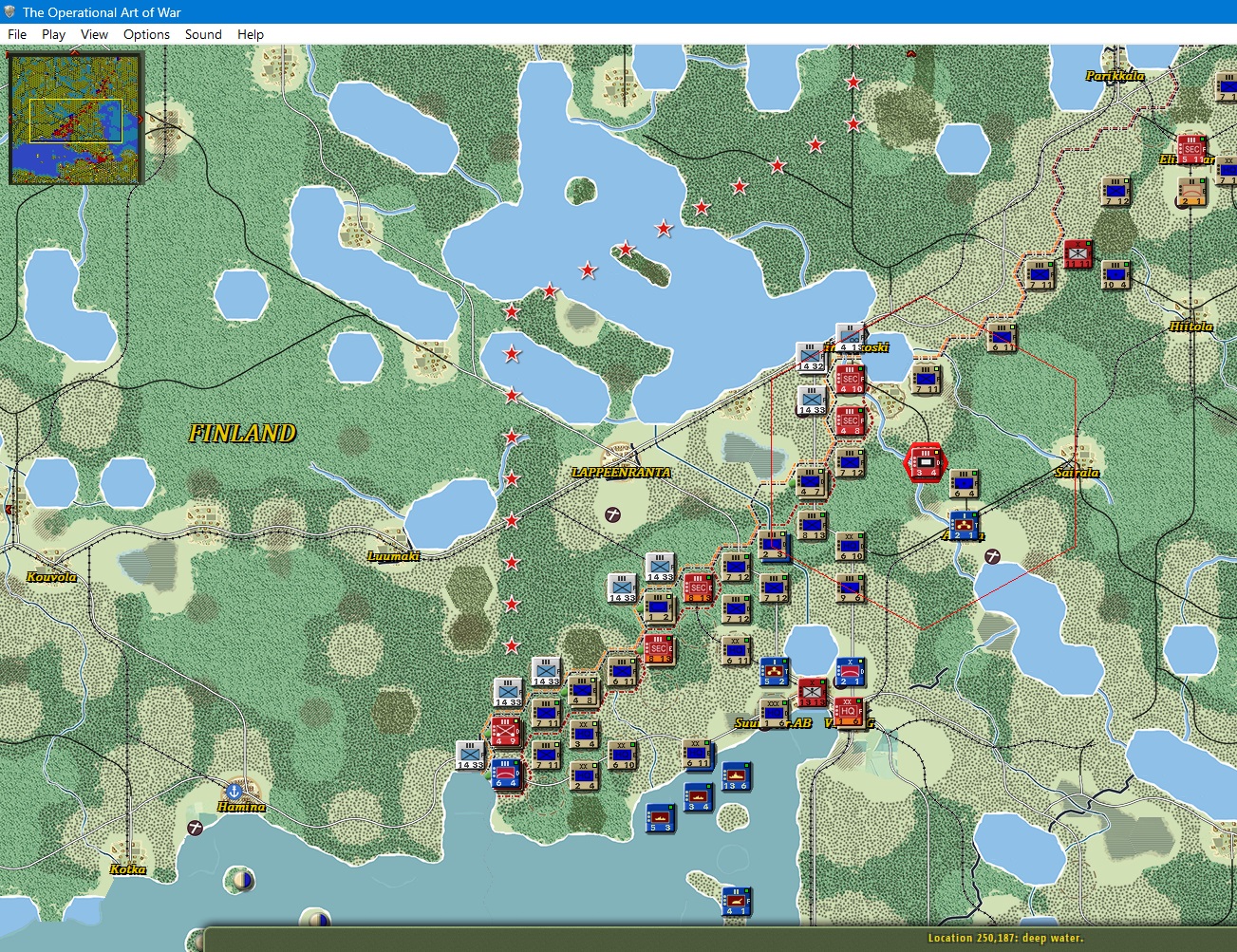The width and height of the screenshot is (1237, 952).
Task: Select the tan unit with orange 2 1
Action: 1193,192
